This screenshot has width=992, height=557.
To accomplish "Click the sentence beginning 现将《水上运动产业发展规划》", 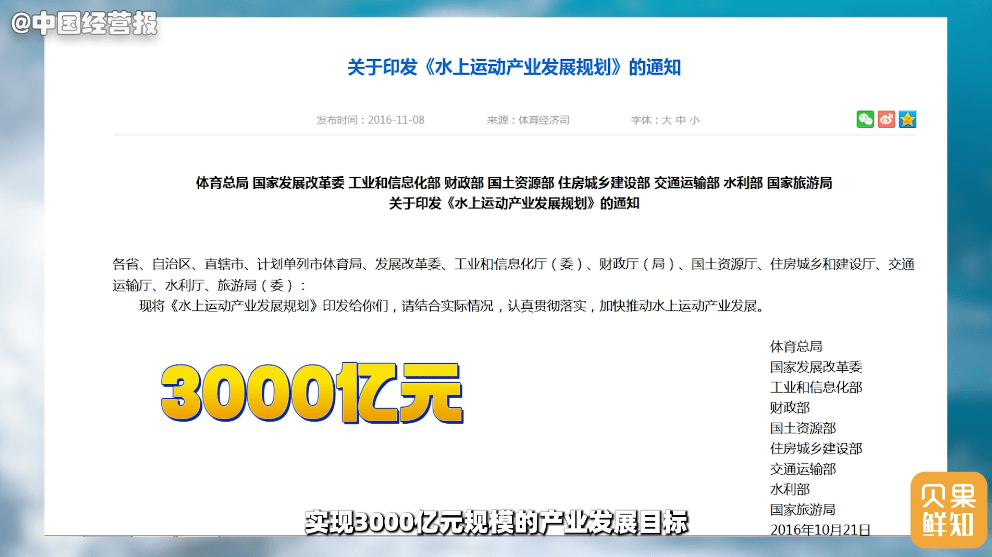I will [x=450, y=306].
